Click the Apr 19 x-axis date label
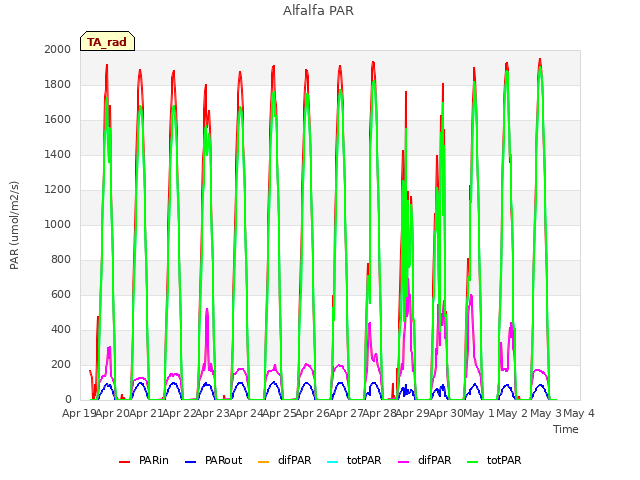 79,413
